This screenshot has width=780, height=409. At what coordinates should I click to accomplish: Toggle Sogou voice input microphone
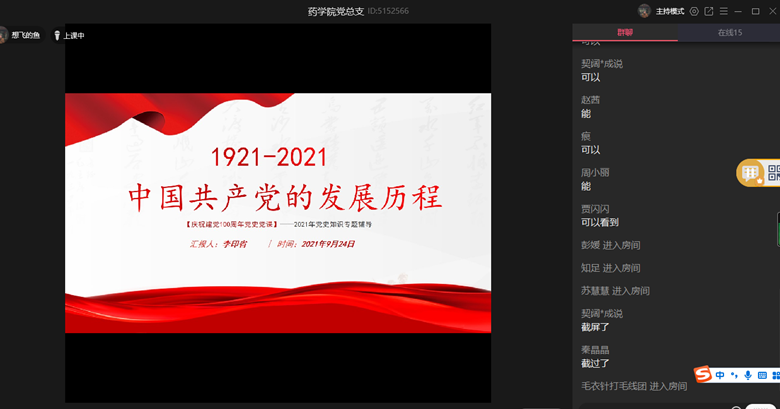(x=748, y=374)
